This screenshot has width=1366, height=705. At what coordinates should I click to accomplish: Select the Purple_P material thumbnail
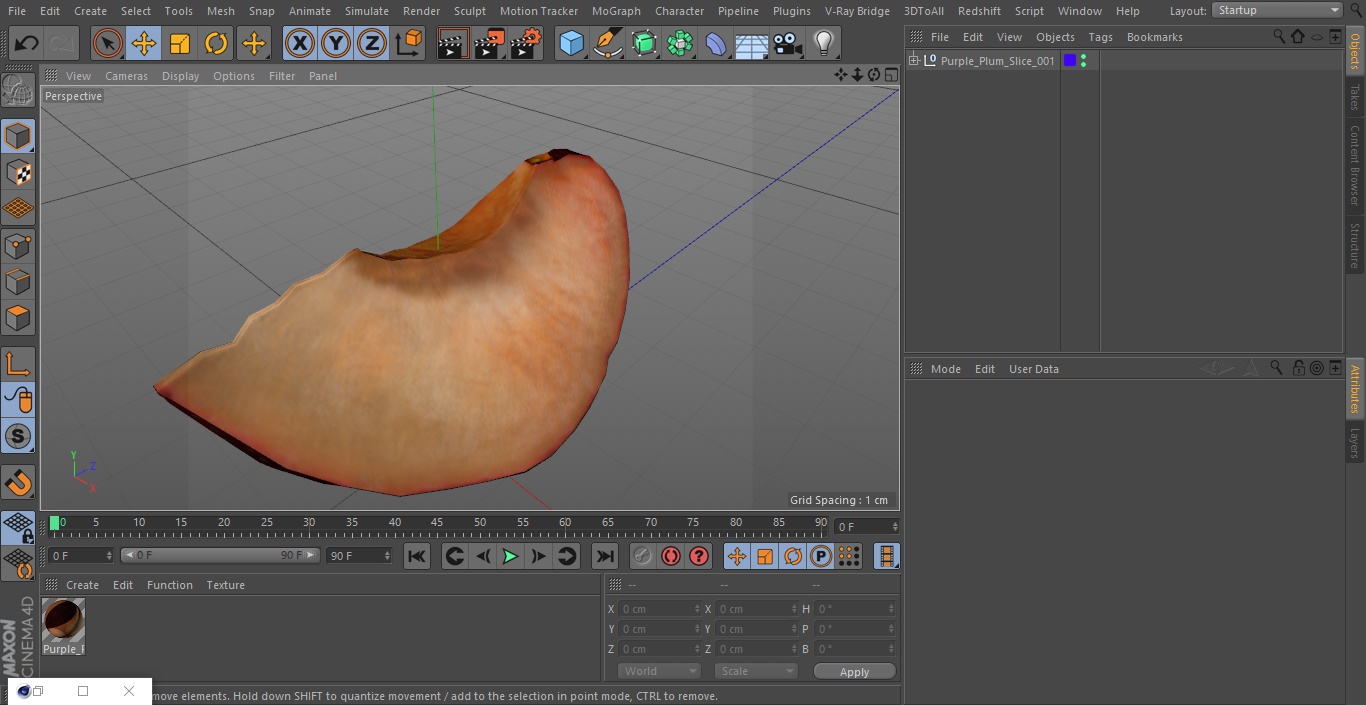(x=63, y=620)
